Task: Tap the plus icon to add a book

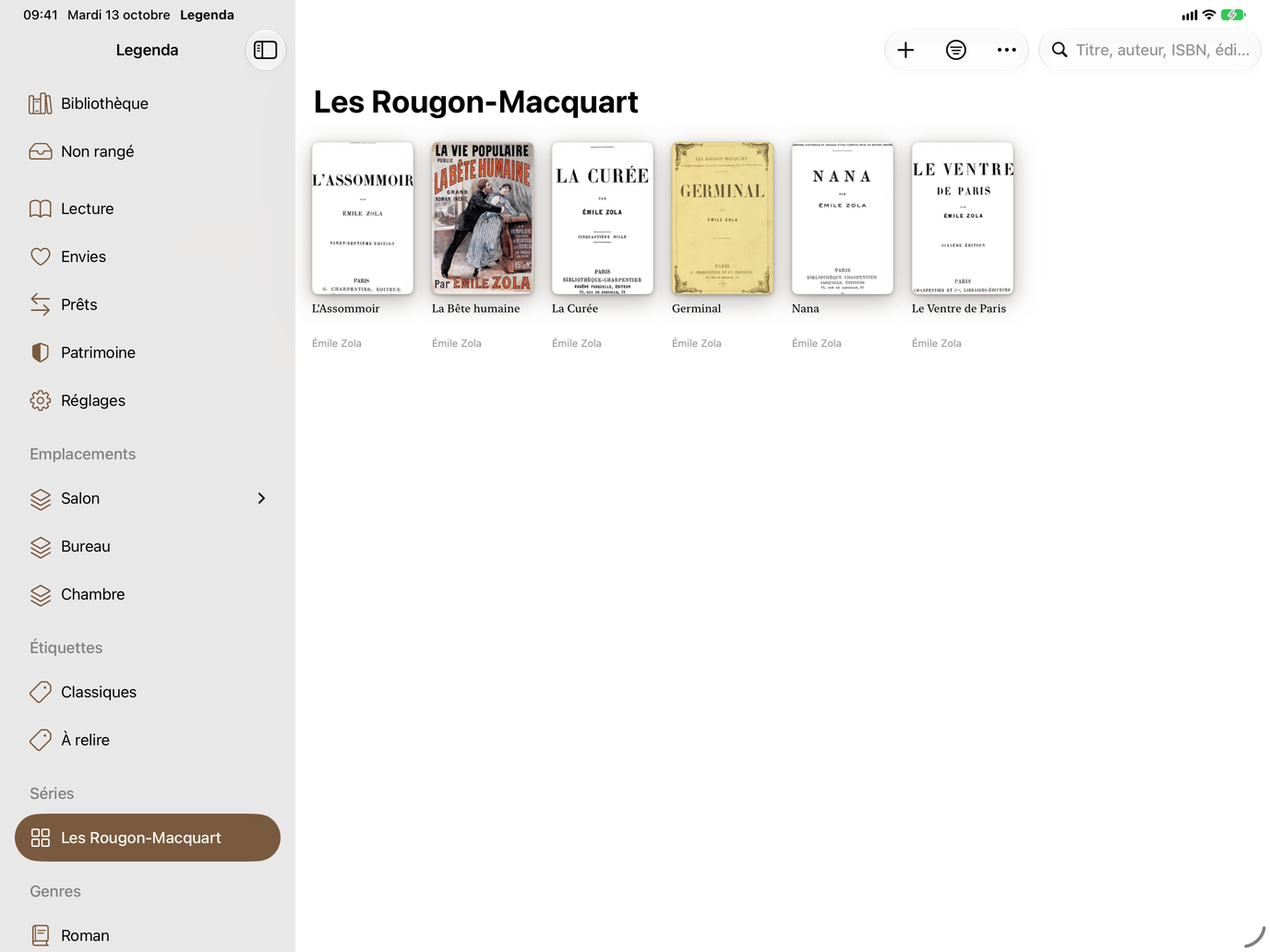Action: 906,50
